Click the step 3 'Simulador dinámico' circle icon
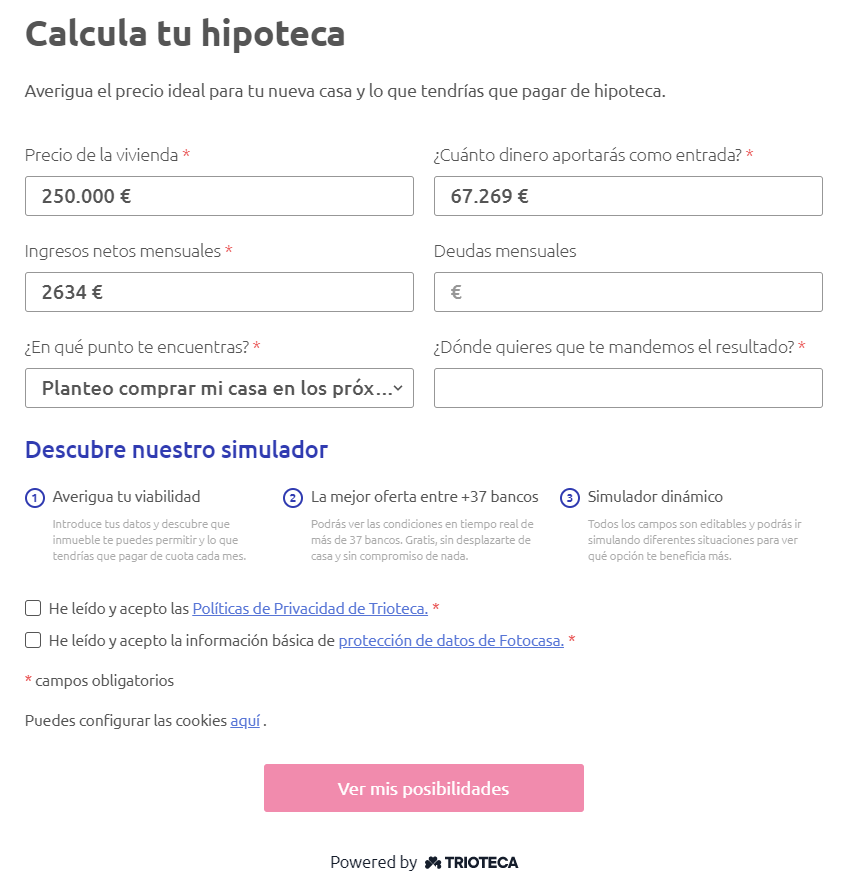This screenshot has width=856, height=893. pos(569,497)
